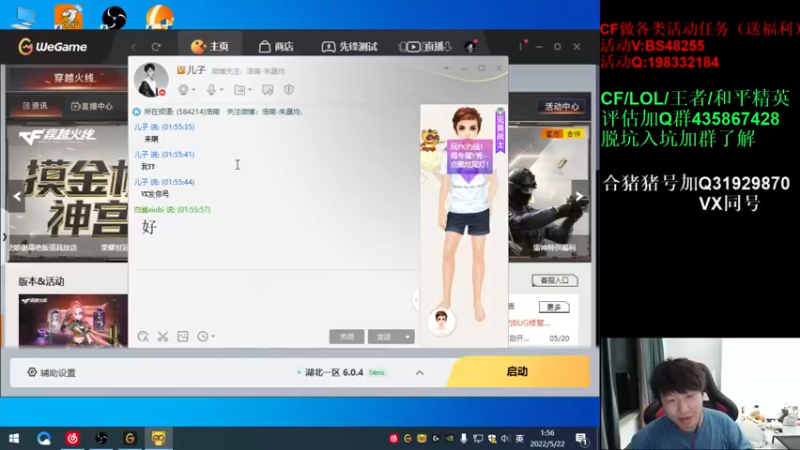Click the scissors screenshot icon
Screen dimensions: 800x450
163,337
